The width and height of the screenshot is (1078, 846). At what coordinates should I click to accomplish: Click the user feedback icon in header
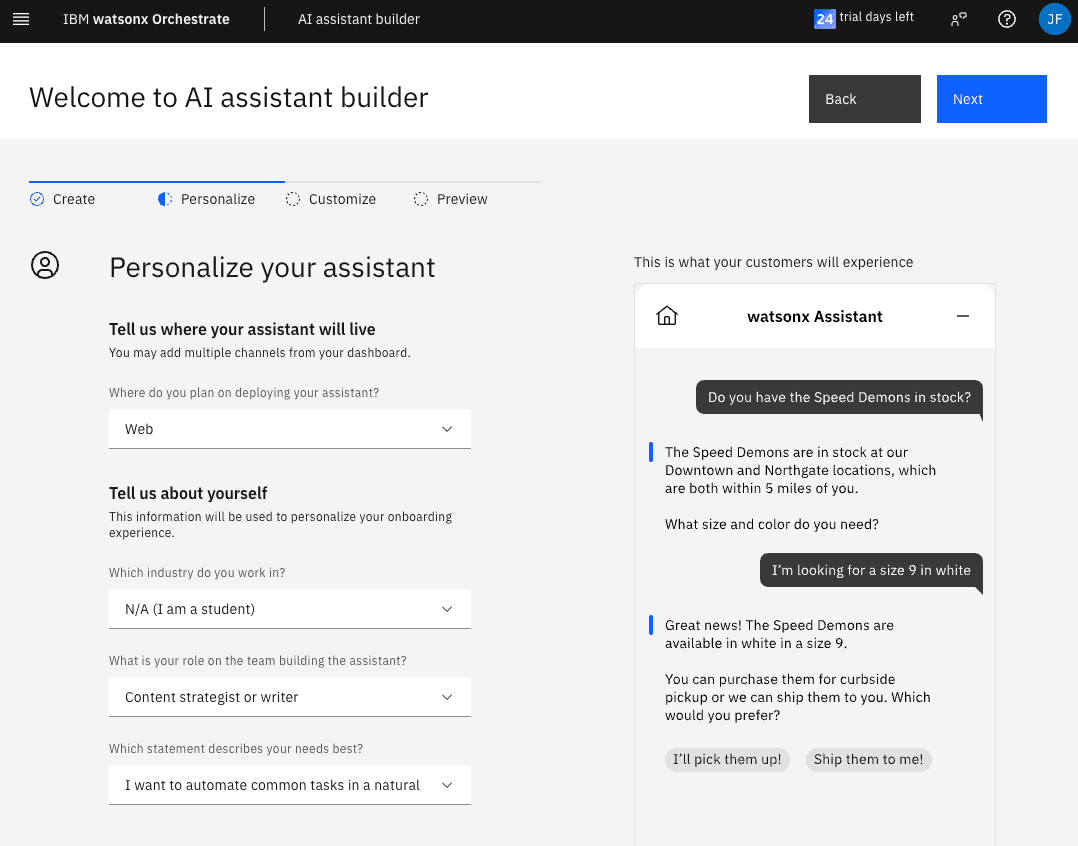(959, 19)
